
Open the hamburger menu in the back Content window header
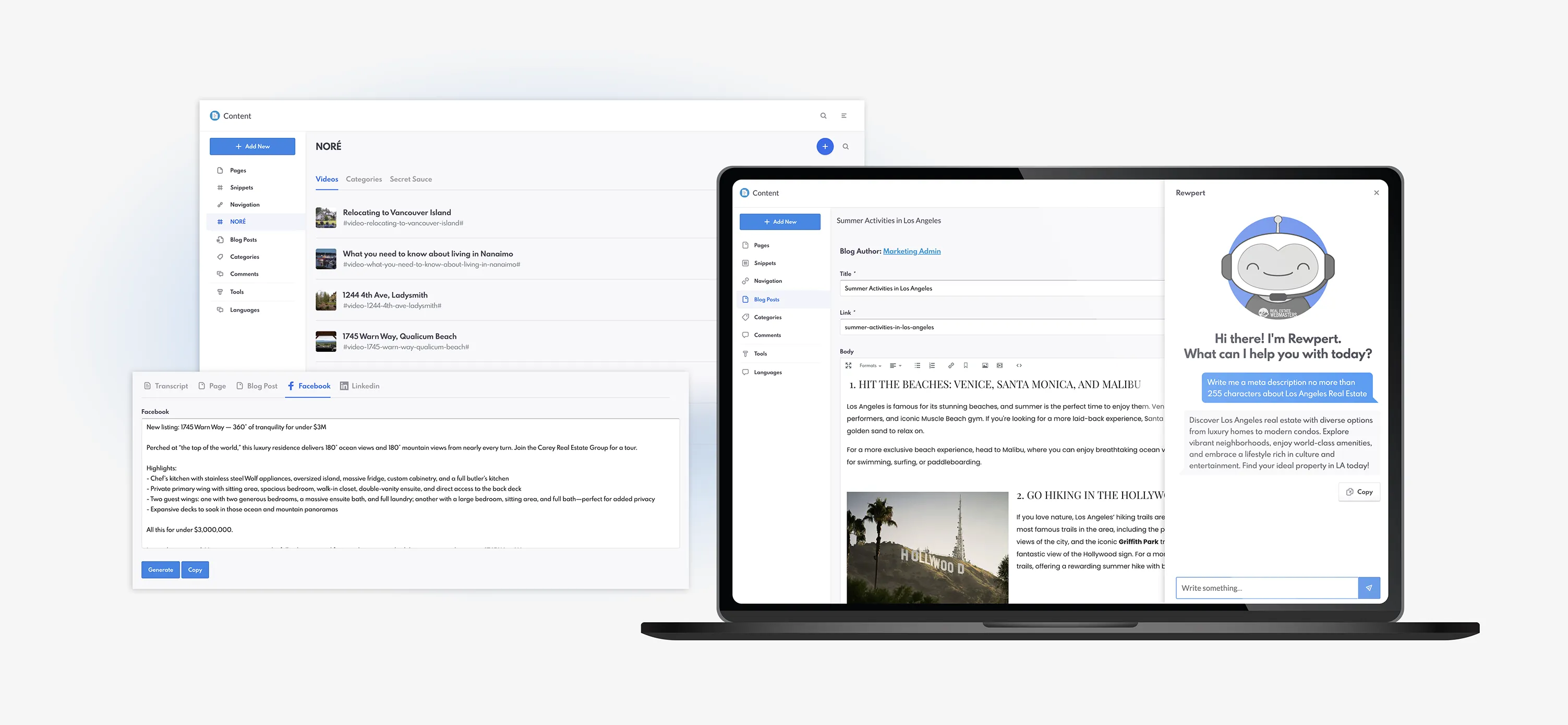click(x=843, y=116)
